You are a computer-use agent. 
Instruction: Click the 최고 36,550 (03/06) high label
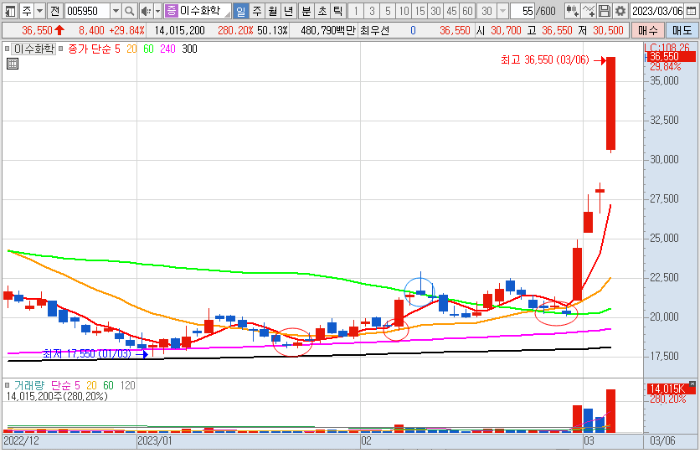click(x=545, y=60)
